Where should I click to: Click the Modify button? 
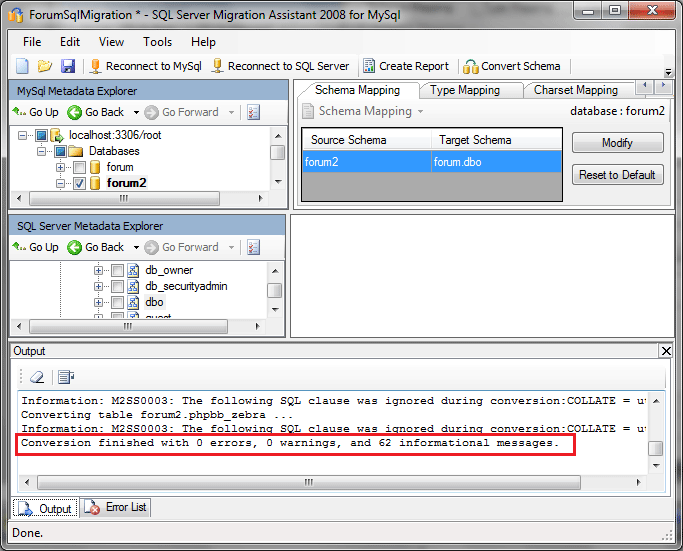coord(617,143)
